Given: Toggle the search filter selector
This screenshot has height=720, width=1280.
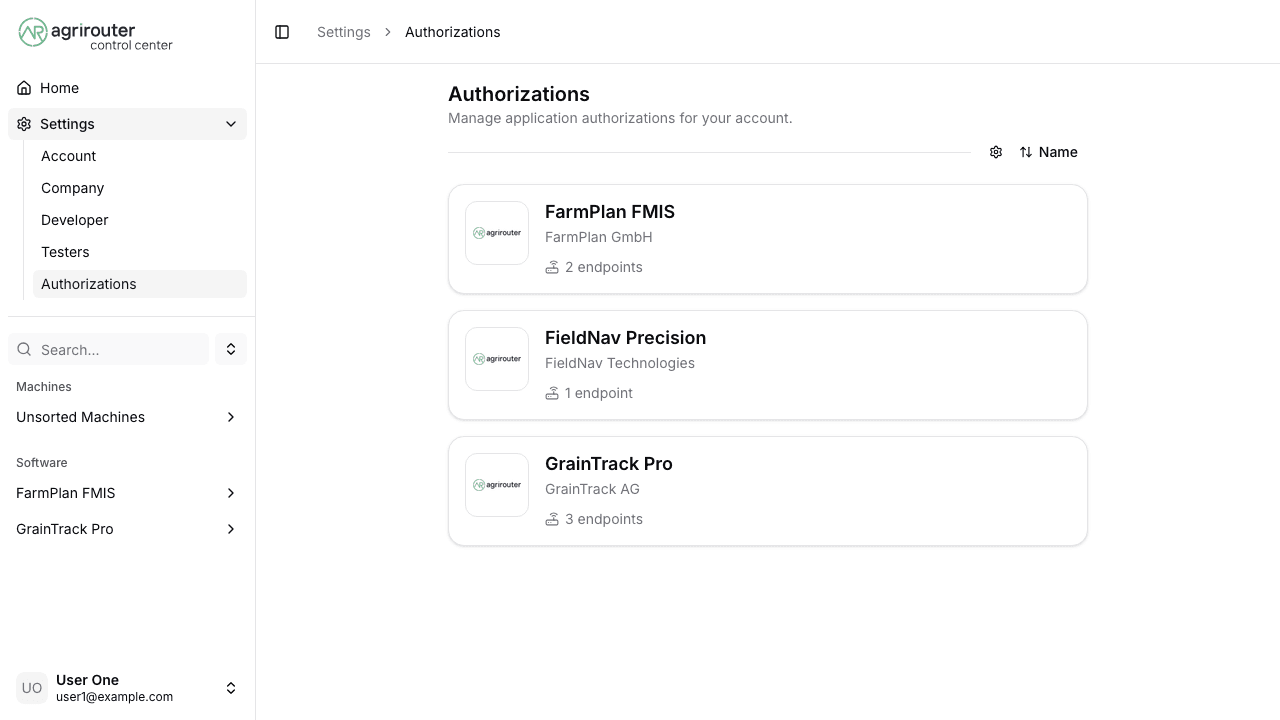Looking at the screenshot, I should 231,349.
